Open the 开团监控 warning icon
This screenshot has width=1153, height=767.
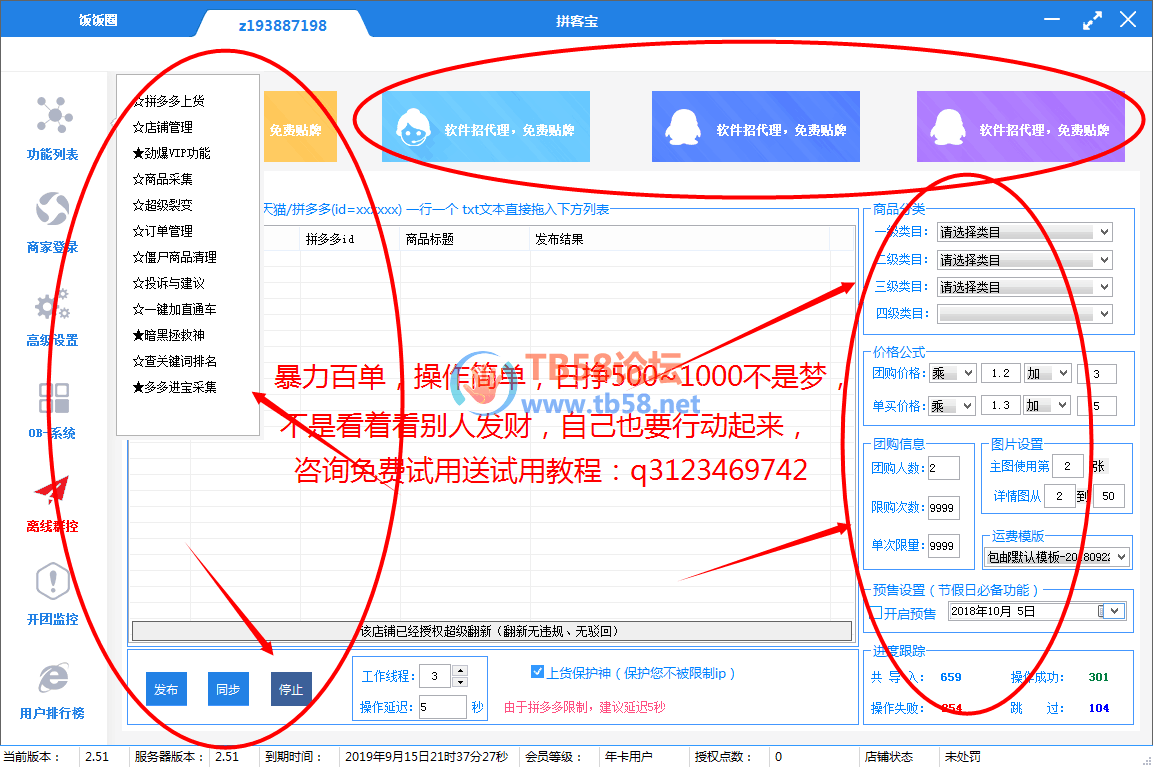coord(53,582)
